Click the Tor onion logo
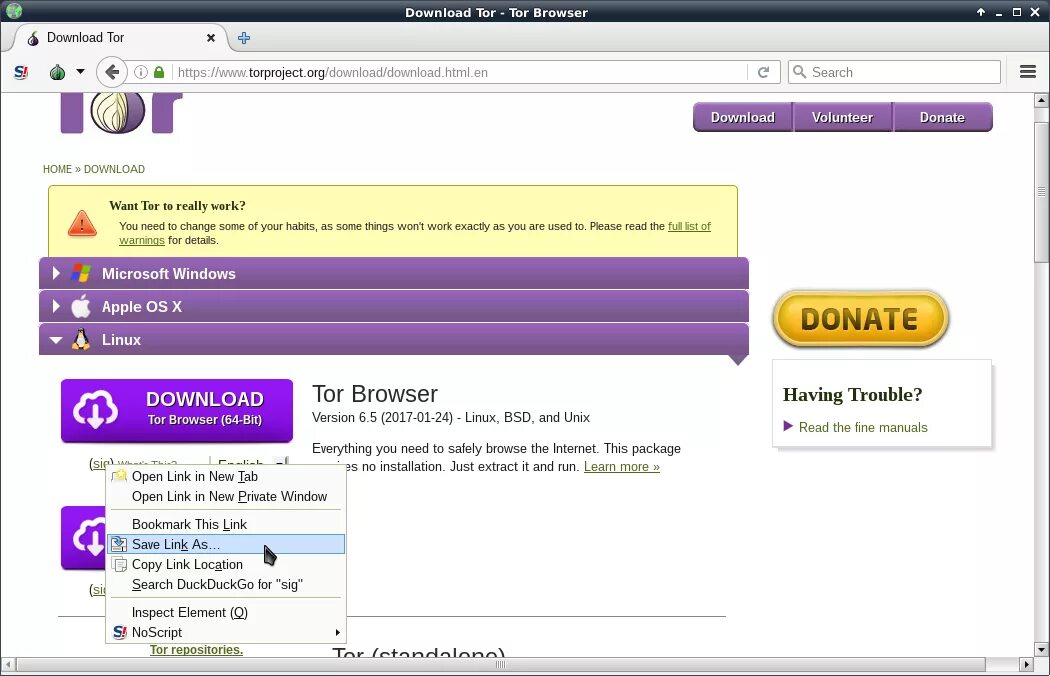This screenshot has width=1050, height=676. coord(117,112)
